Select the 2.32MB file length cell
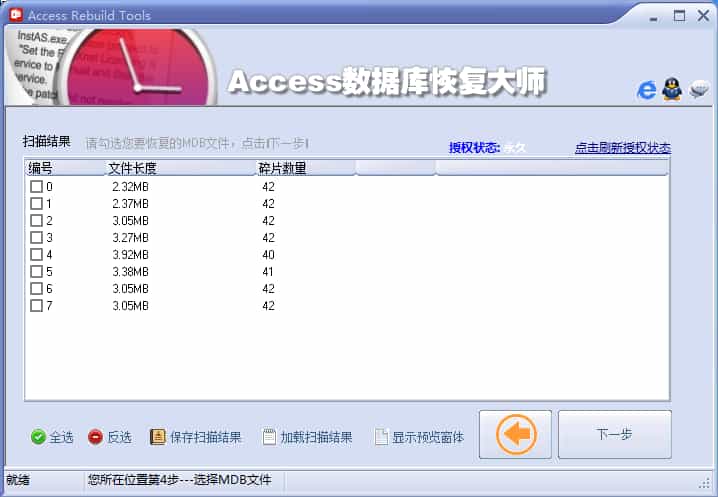Image resolution: width=718 pixels, height=497 pixels. [x=131, y=186]
